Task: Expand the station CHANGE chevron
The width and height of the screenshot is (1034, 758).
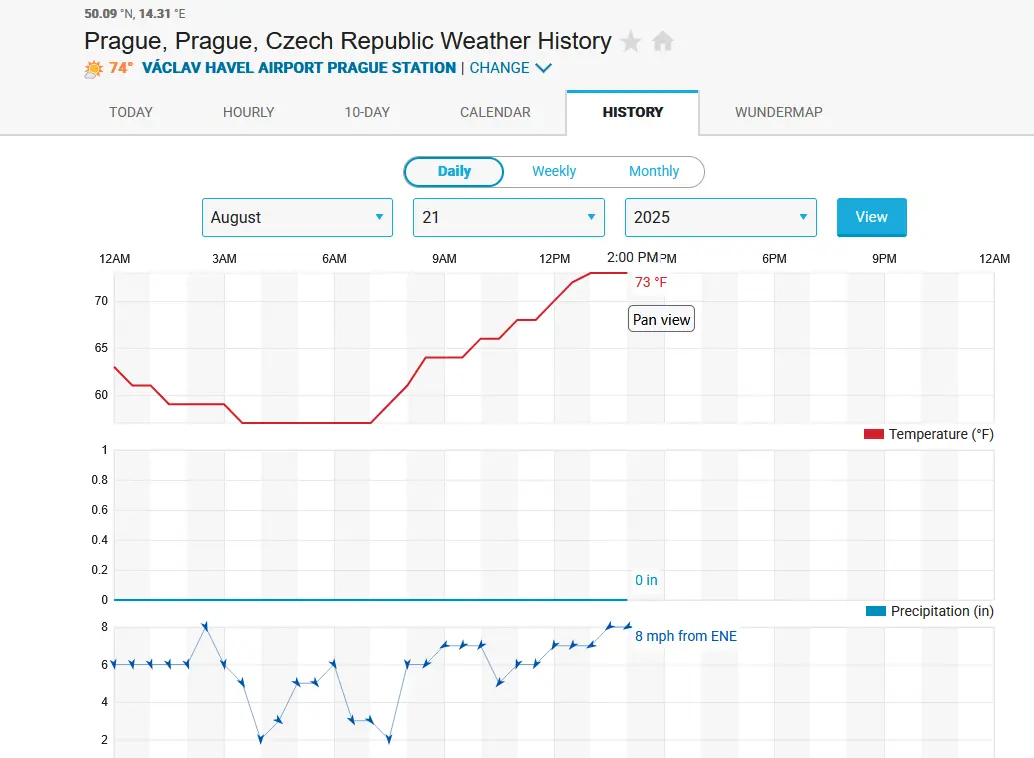Action: pos(543,68)
